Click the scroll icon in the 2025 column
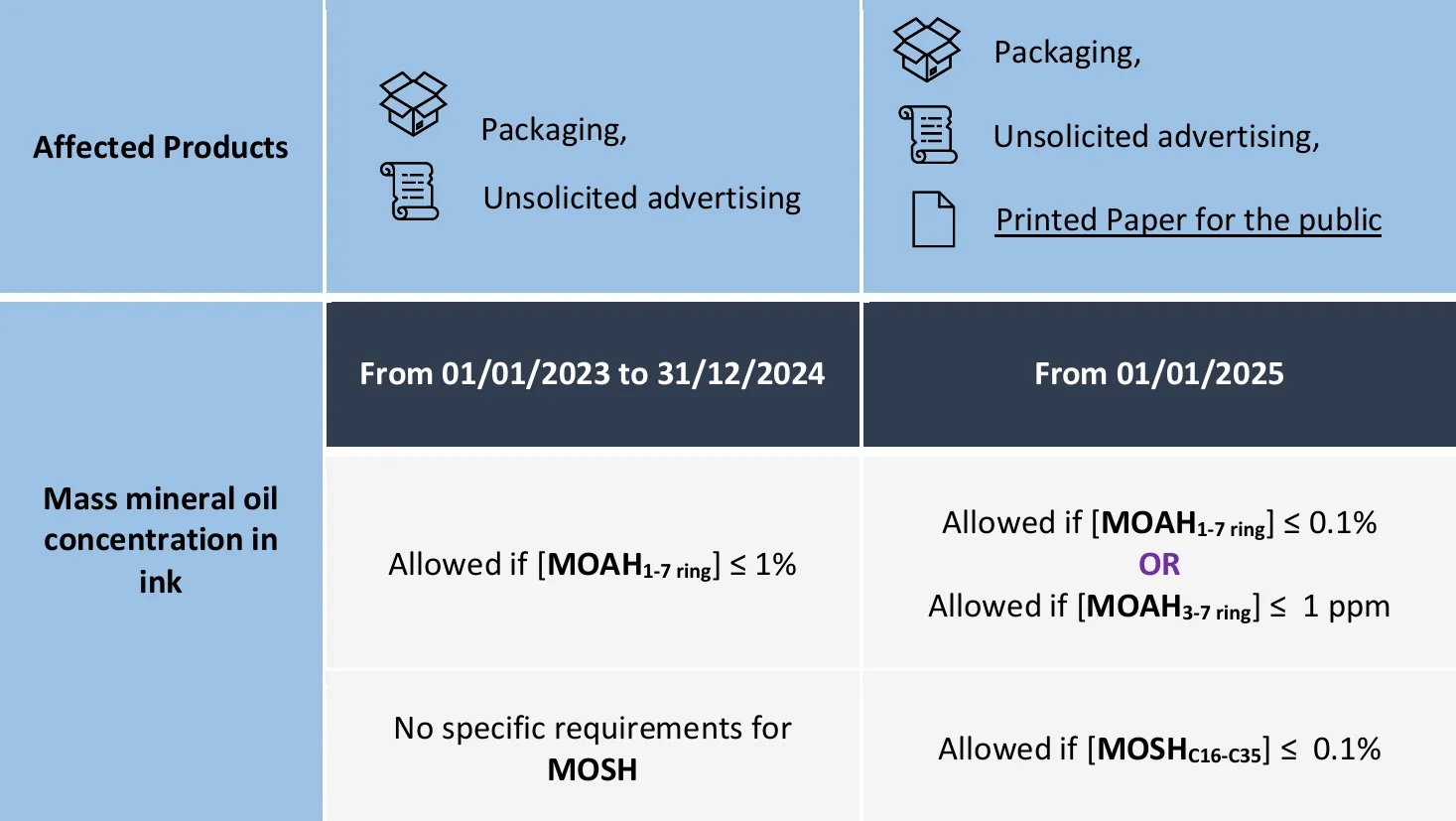The width and height of the screenshot is (1456, 821). (x=928, y=134)
